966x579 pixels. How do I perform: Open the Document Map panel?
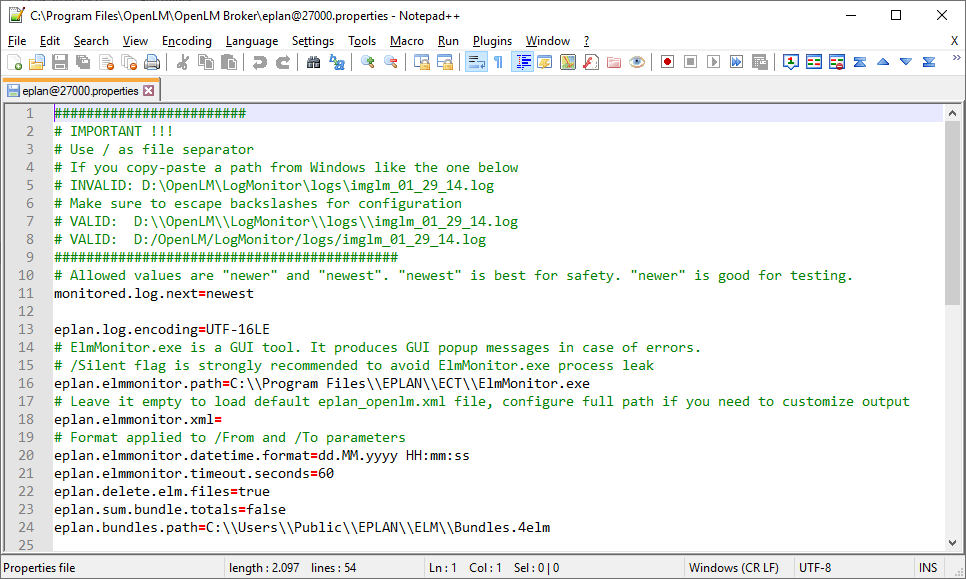522,61
